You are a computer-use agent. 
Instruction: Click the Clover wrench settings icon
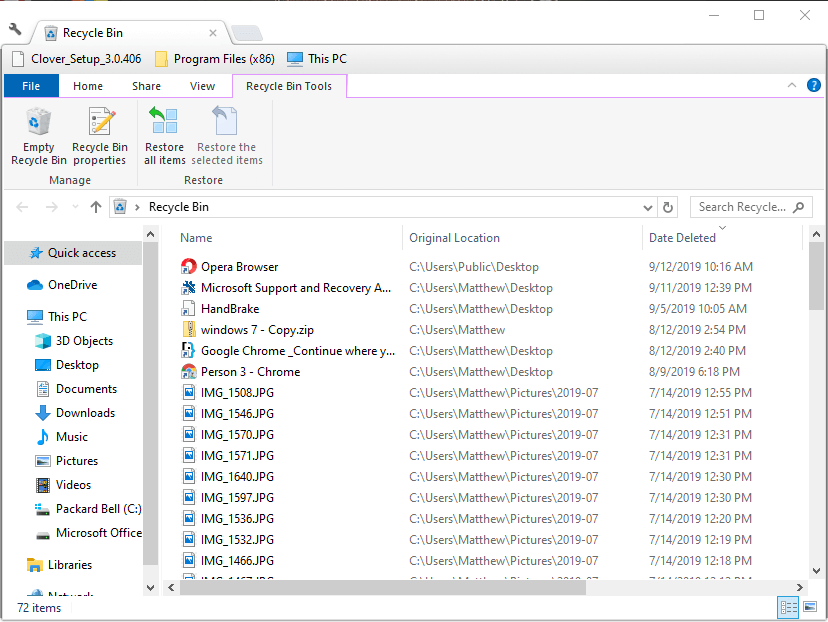click(15, 31)
